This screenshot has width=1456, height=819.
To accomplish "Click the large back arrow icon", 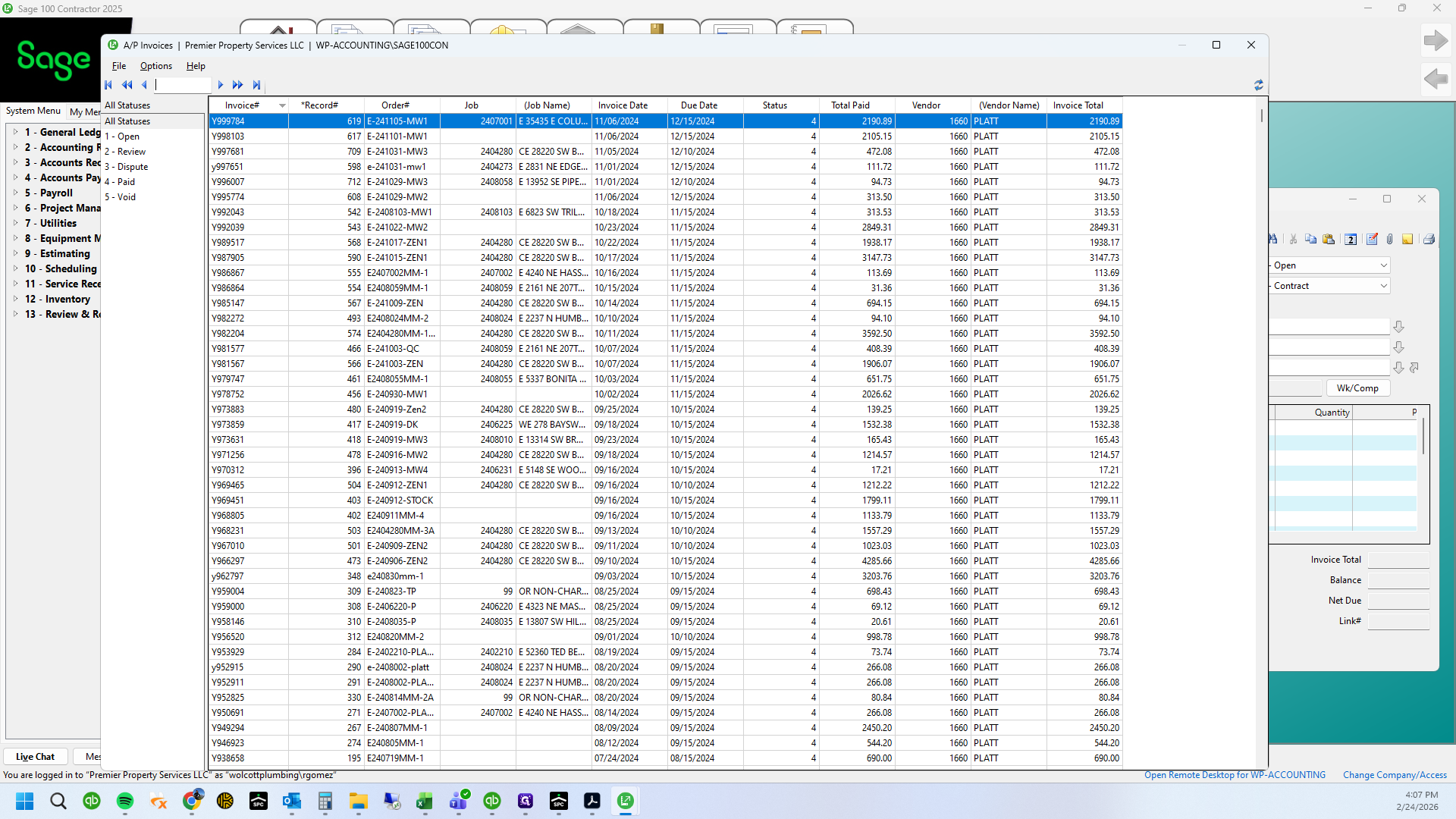I will tap(1435, 78).
